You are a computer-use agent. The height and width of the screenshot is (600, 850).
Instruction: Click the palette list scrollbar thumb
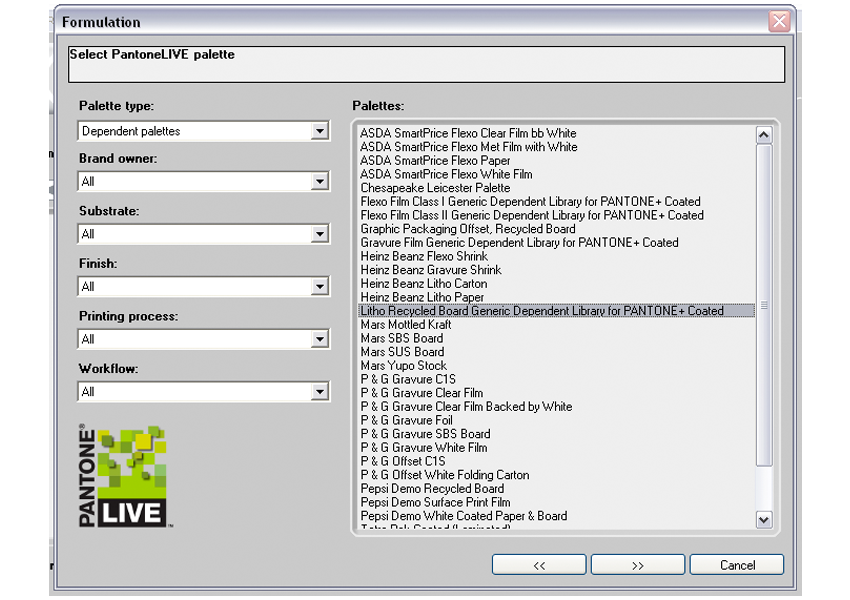pos(764,305)
